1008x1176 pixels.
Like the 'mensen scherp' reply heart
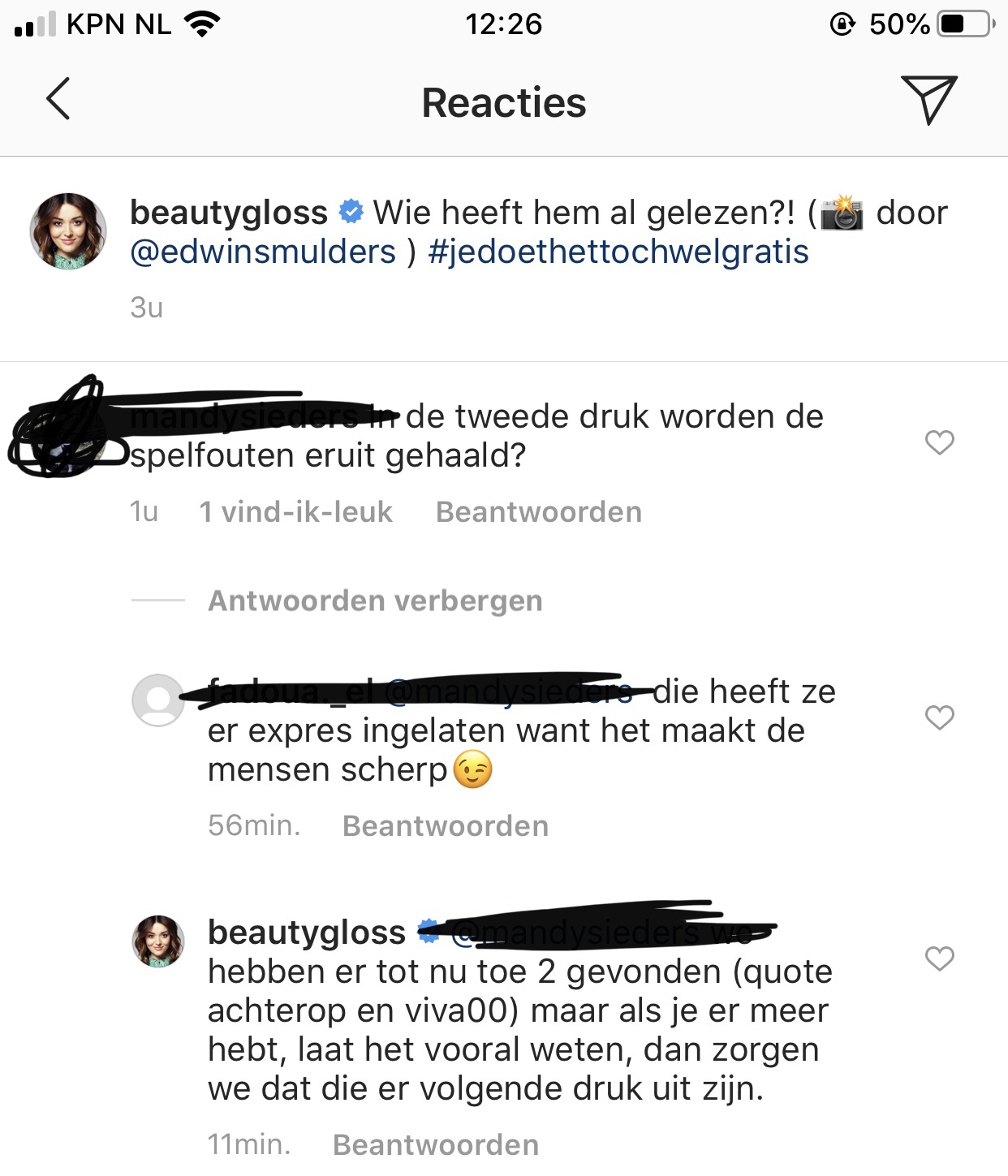tap(940, 717)
